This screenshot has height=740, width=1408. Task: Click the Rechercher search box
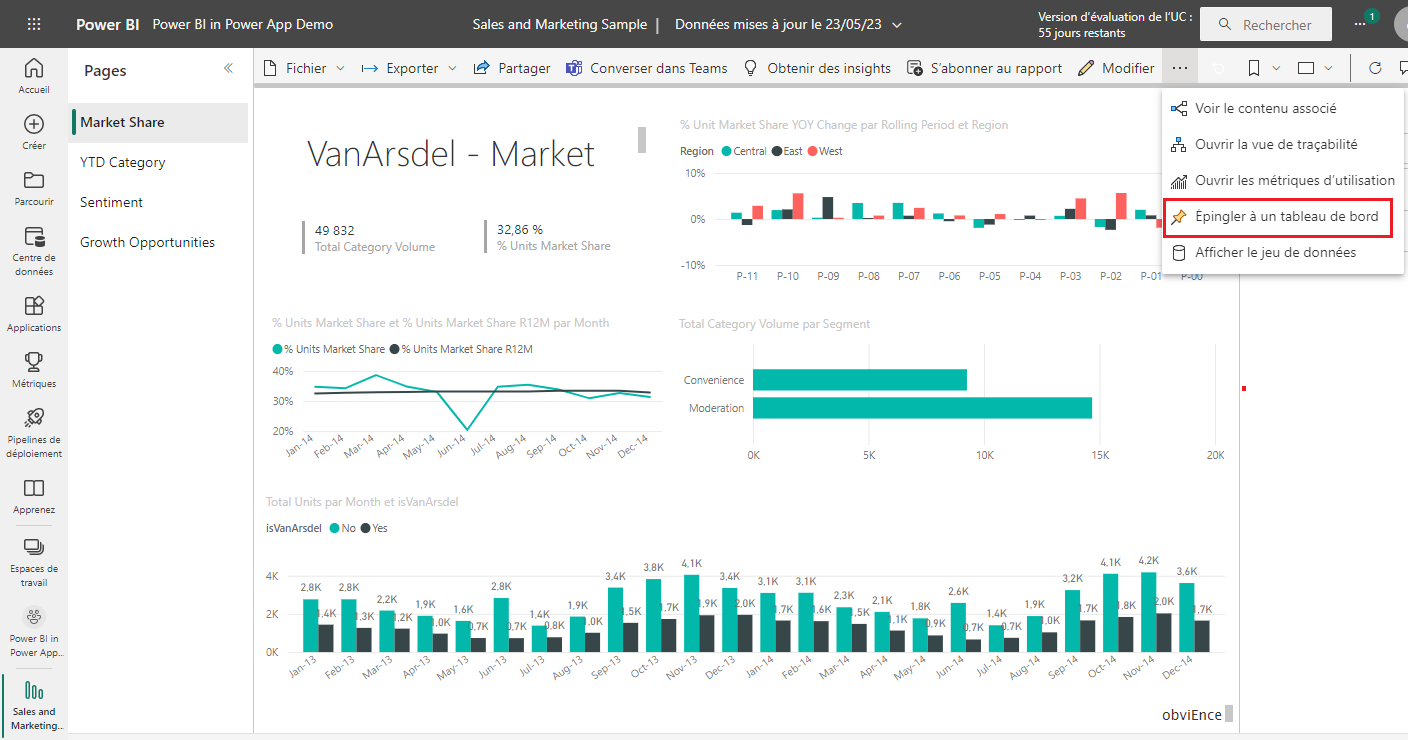coord(1266,25)
